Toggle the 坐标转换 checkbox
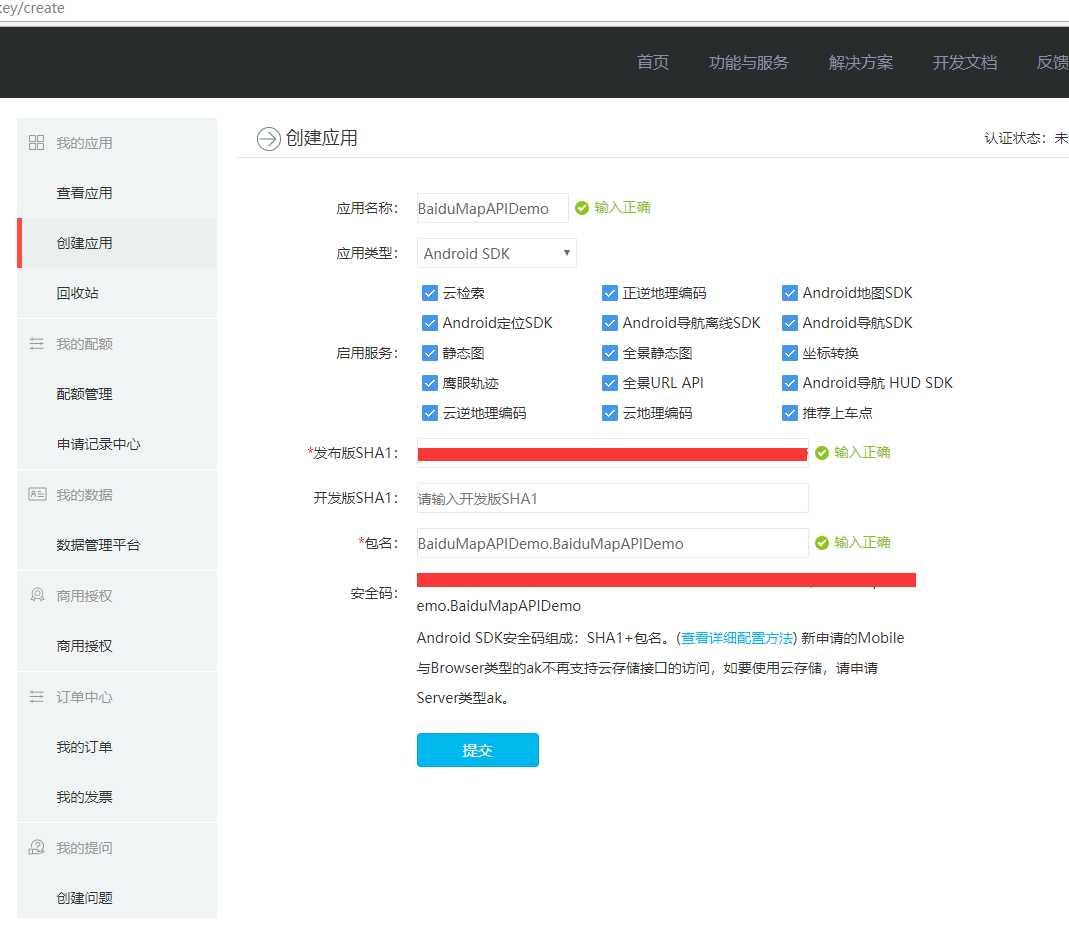Image resolution: width=1069 pixels, height=936 pixels. coord(789,353)
